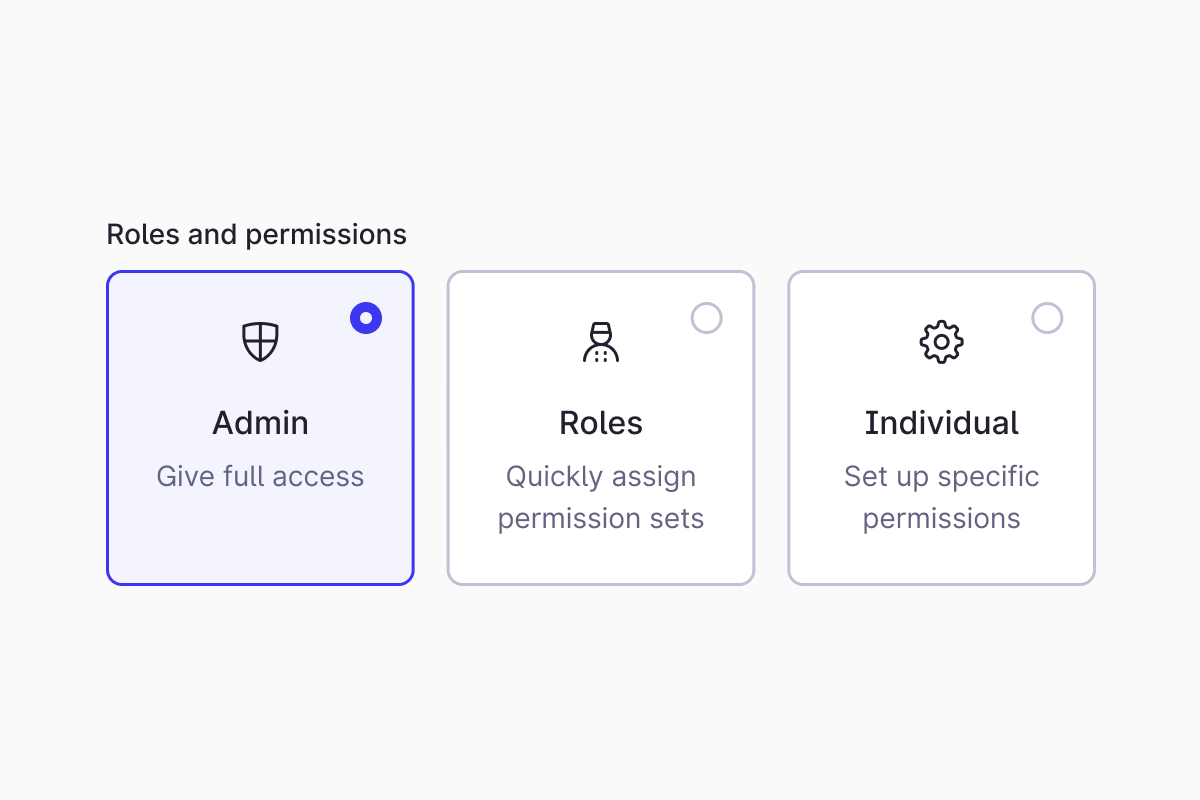Screen dimensions: 1200x800
Task: Select the Admin radio button
Action: point(366,318)
